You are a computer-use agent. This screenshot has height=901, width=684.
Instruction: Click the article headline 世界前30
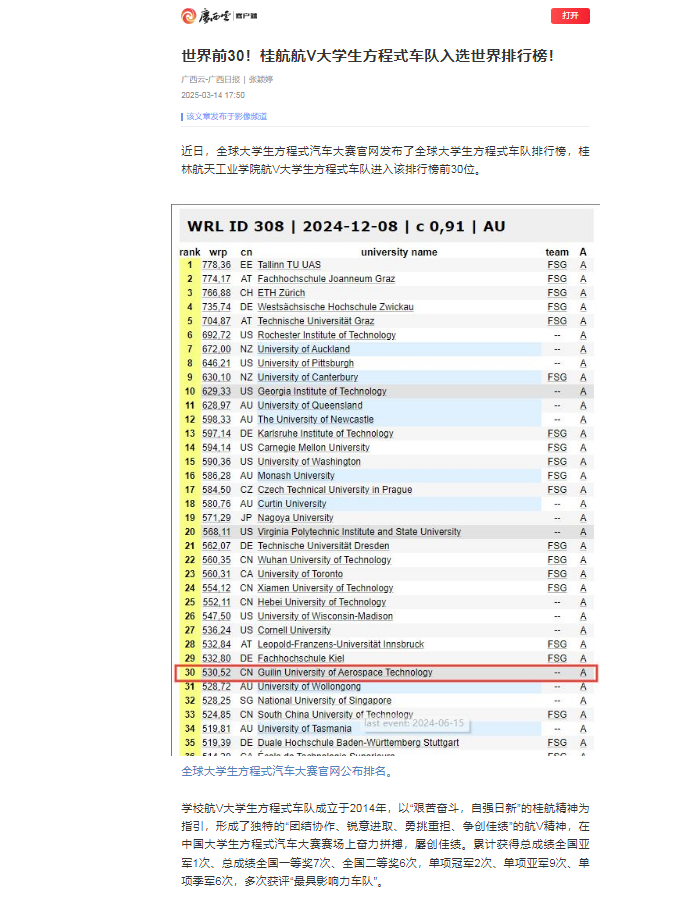(x=367, y=54)
